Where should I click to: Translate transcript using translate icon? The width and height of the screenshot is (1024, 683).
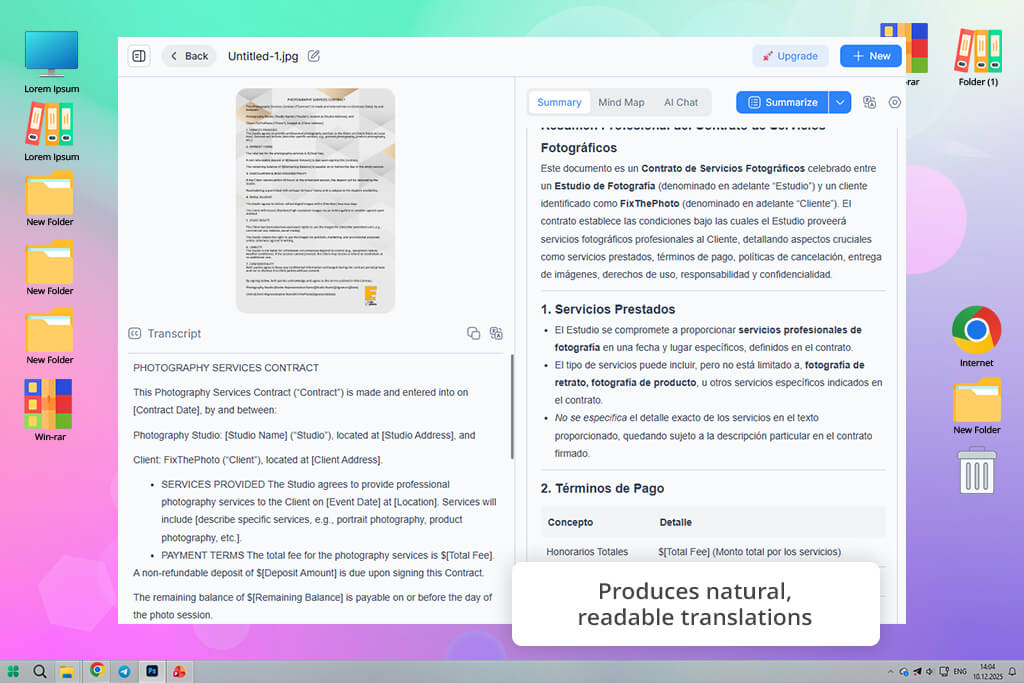496,334
